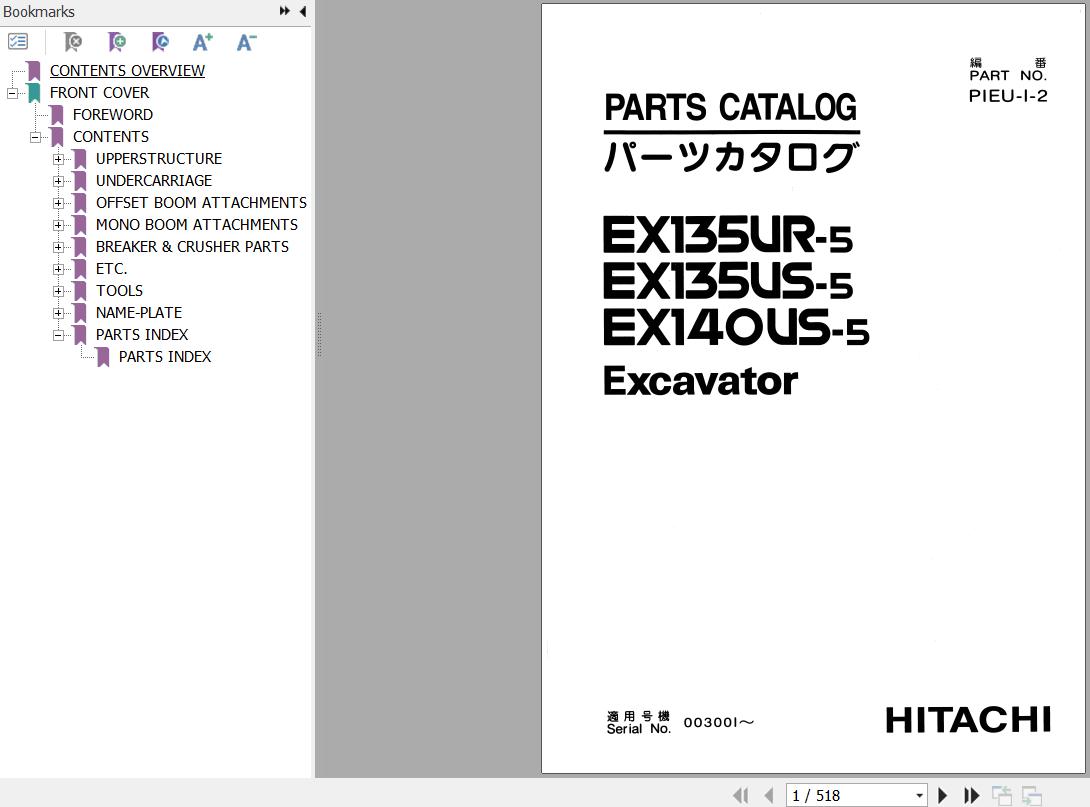The width and height of the screenshot is (1090, 807).
Task: Click the EX135US-5 model name
Action: (x=728, y=281)
